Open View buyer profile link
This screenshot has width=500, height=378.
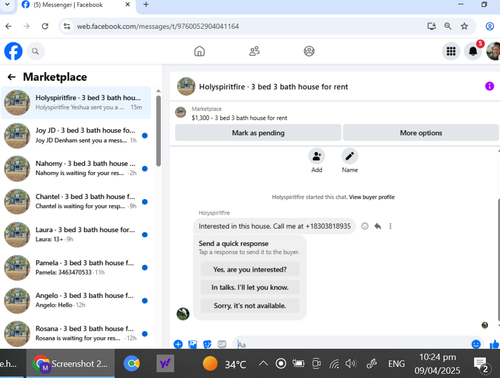[372, 197]
